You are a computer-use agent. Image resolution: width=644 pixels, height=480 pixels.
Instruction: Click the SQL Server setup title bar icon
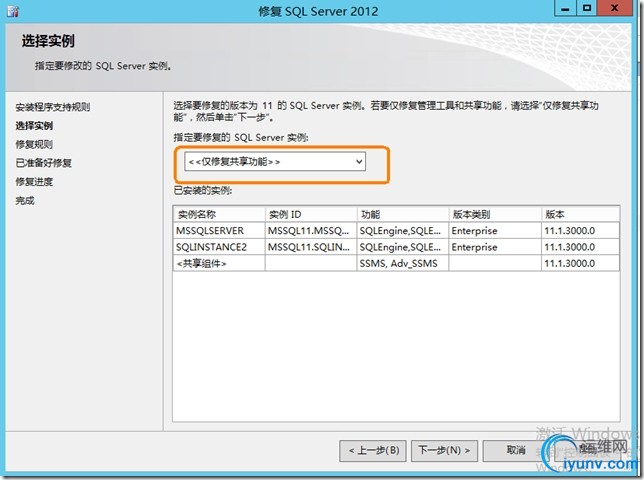[13, 11]
